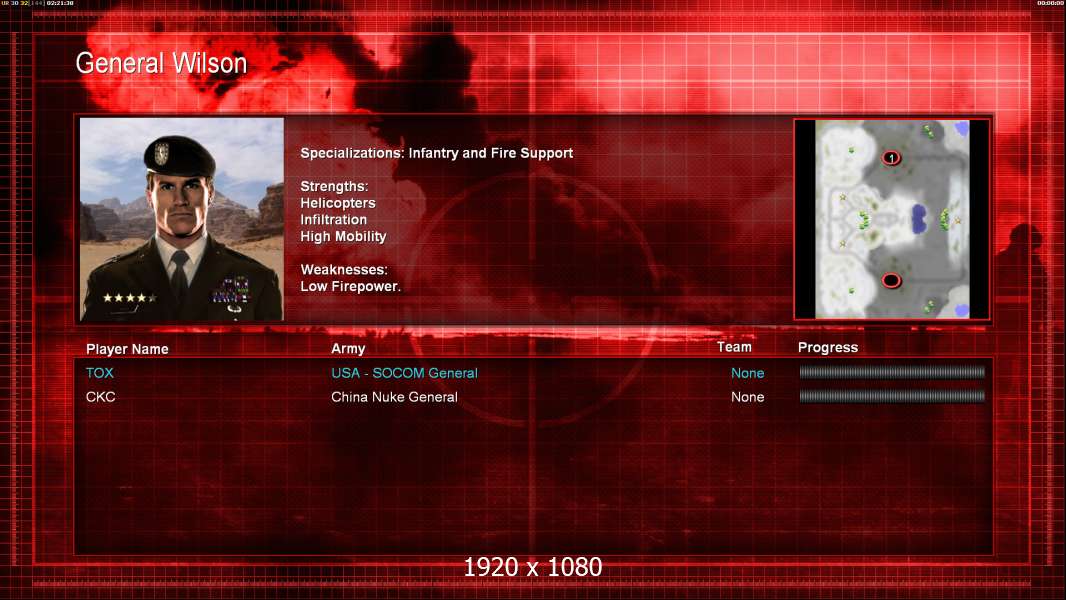Click the 1920 x 1080 resolution label

533,567
